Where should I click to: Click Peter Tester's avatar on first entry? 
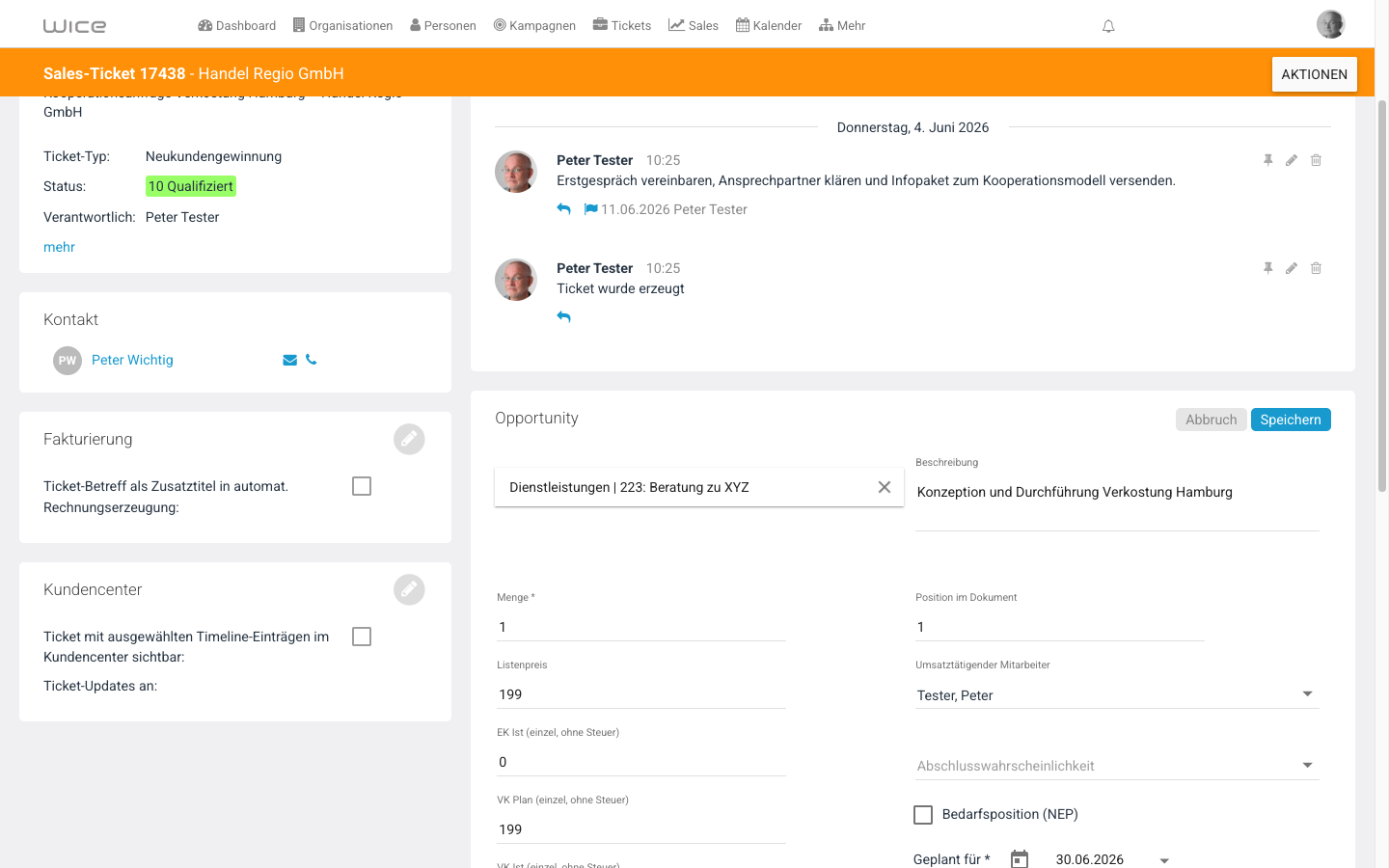coord(516,172)
